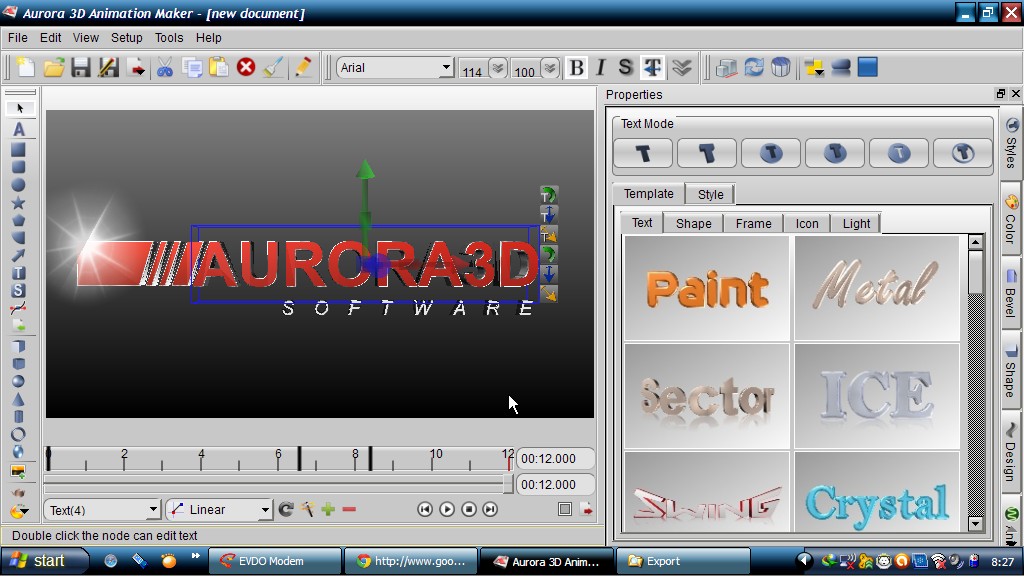Switch to the Frame template tab
This screenshot has height=576, width=1024.
(x=754, y=223)
